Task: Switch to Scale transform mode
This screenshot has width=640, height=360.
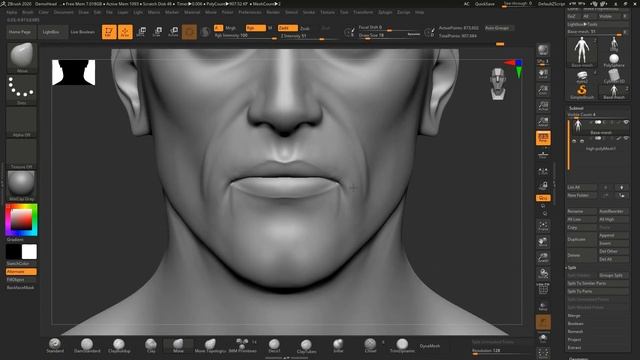Action: point(158,32)
